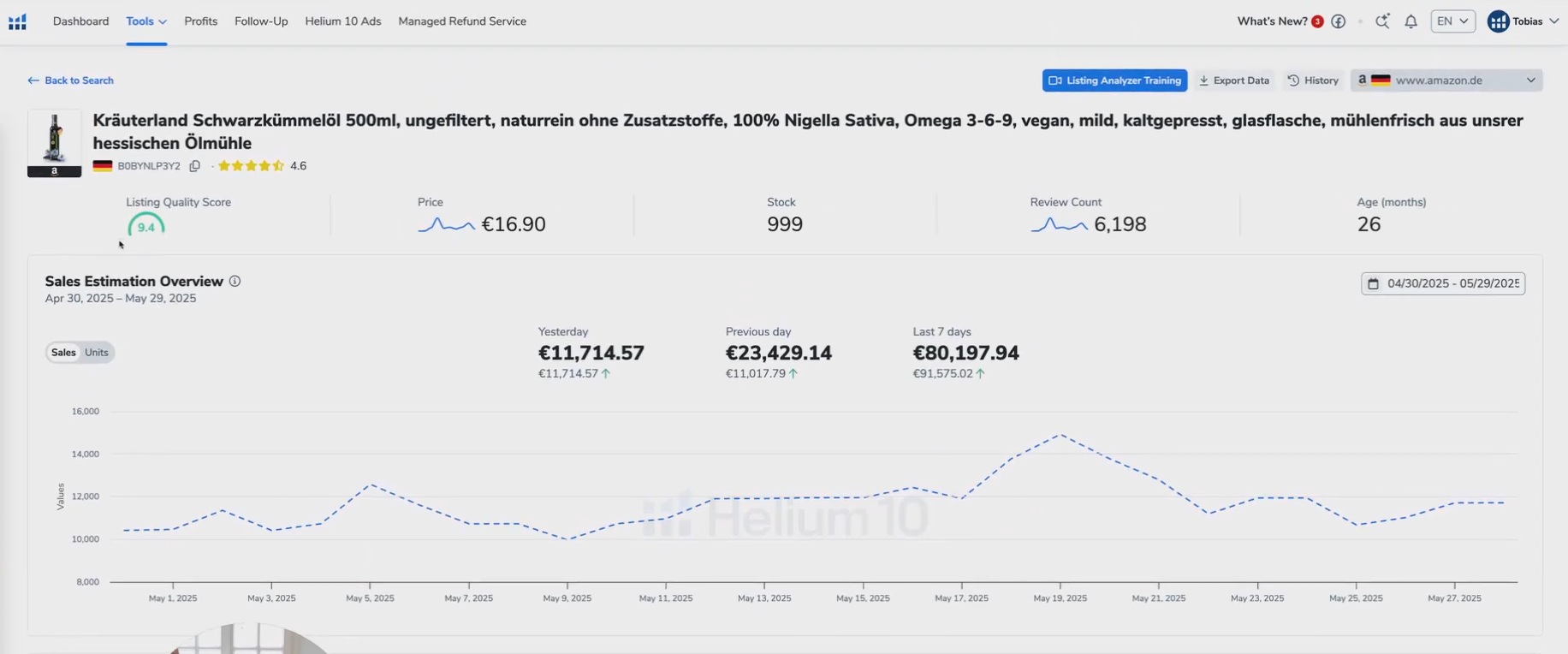Click the May 5, 2025 x-axis label
Image resolution: width=1568 pixels, height=654 pixels.
370,598
